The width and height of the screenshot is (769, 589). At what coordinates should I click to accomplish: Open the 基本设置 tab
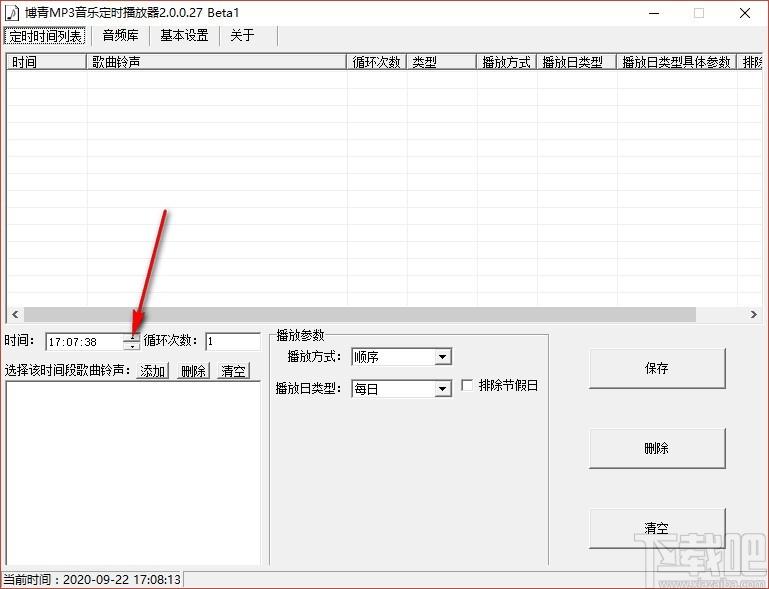(x=184, y=36)
